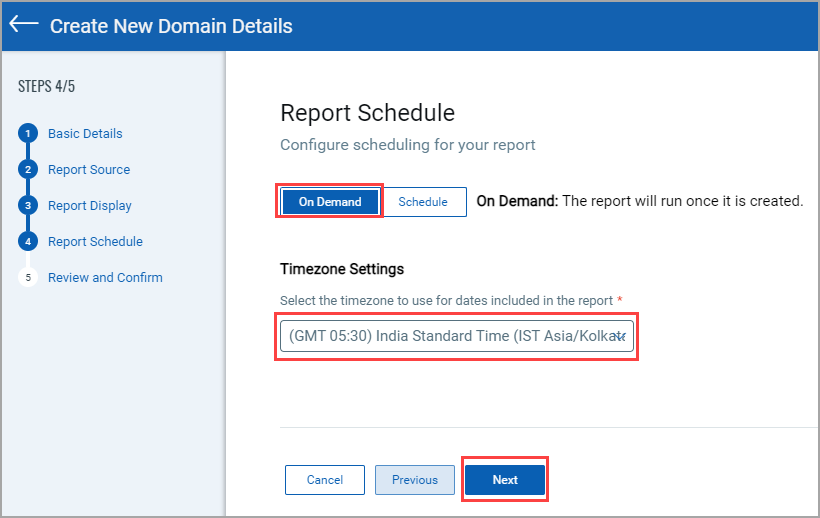The image size is (820, 518).
Task: Click the step 2 circle icon
Action: click(x=28, y=170)
